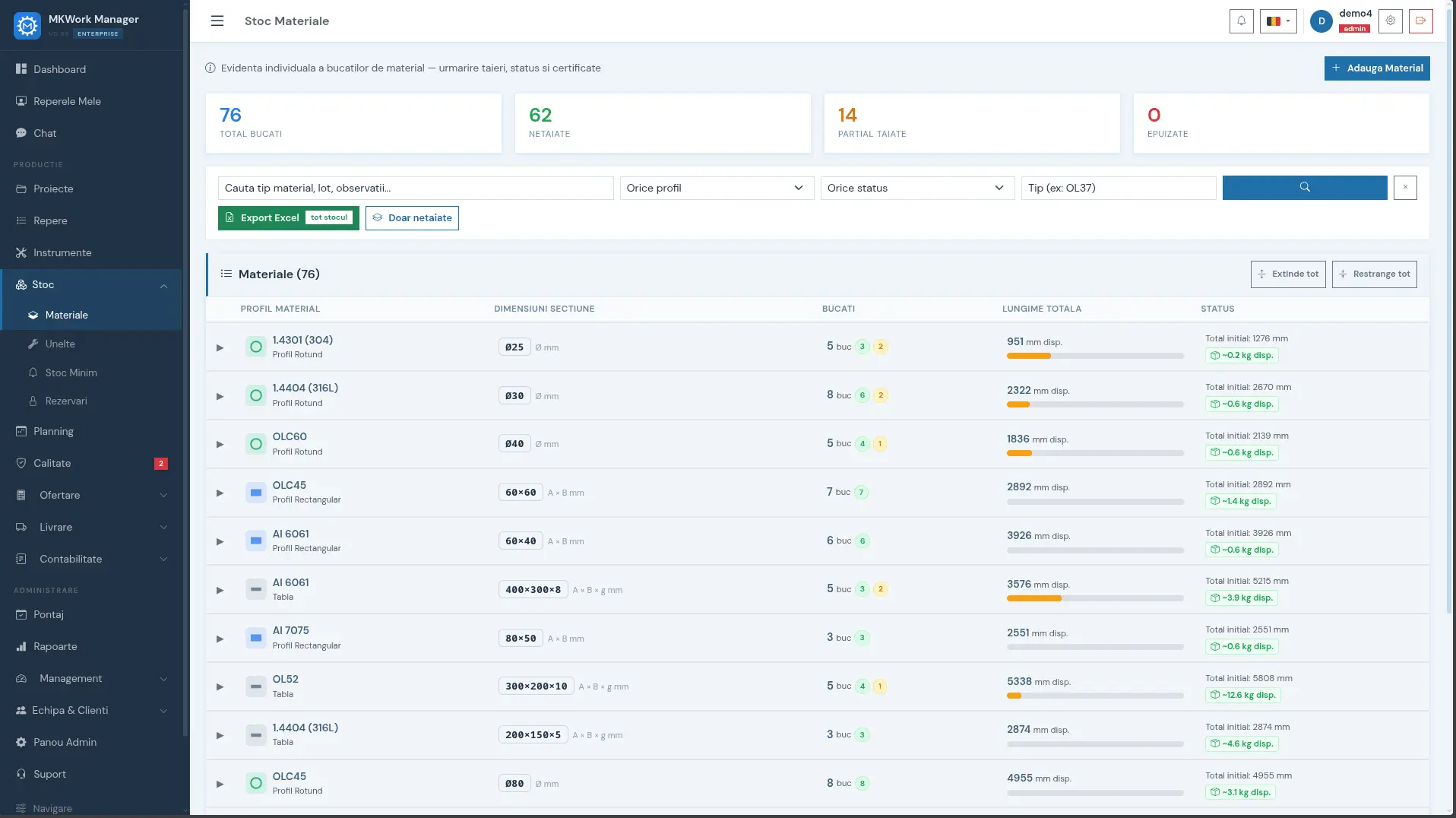Screen dimensions: 1456x818
Task: Click the yellow 1 badge in OL52 row
Action: click(880, 686)
